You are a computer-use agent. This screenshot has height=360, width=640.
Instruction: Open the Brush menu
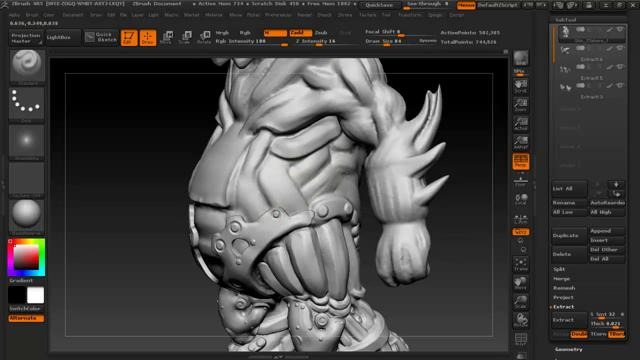[x=32, y=15]
